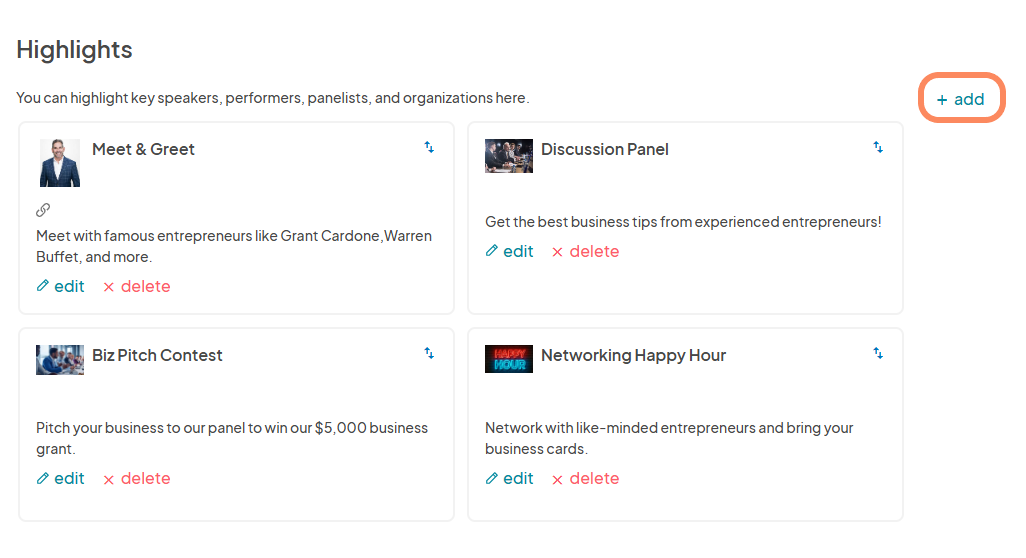Edit the Meet & Greet highlight
The width and height of the screenshot is (1026, 558).
[x=61, y=287]
